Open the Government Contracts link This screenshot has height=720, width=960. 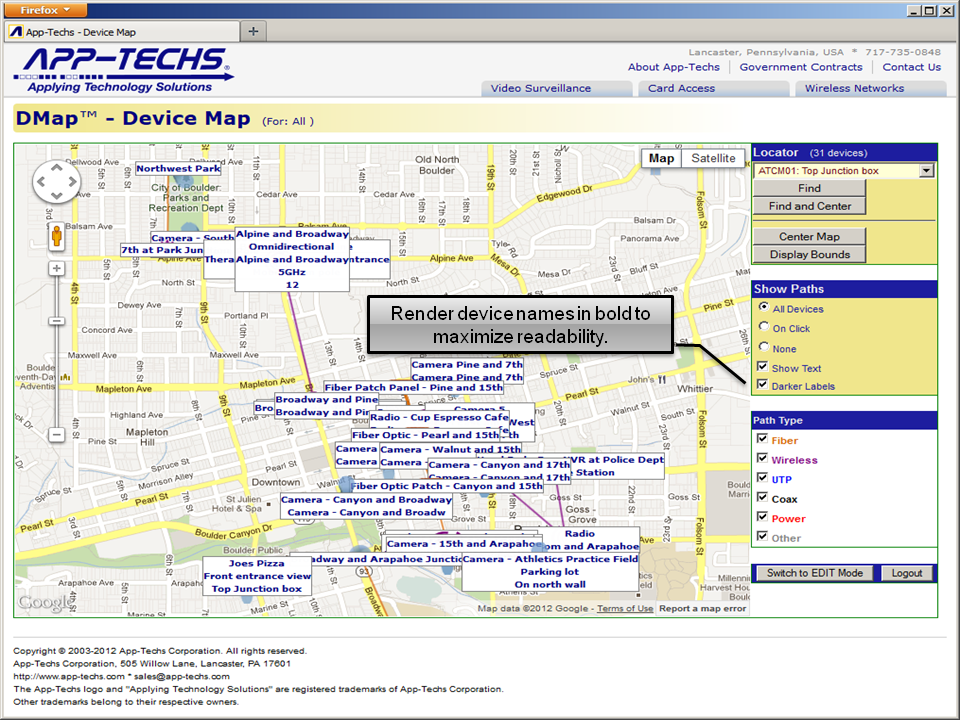801,67
